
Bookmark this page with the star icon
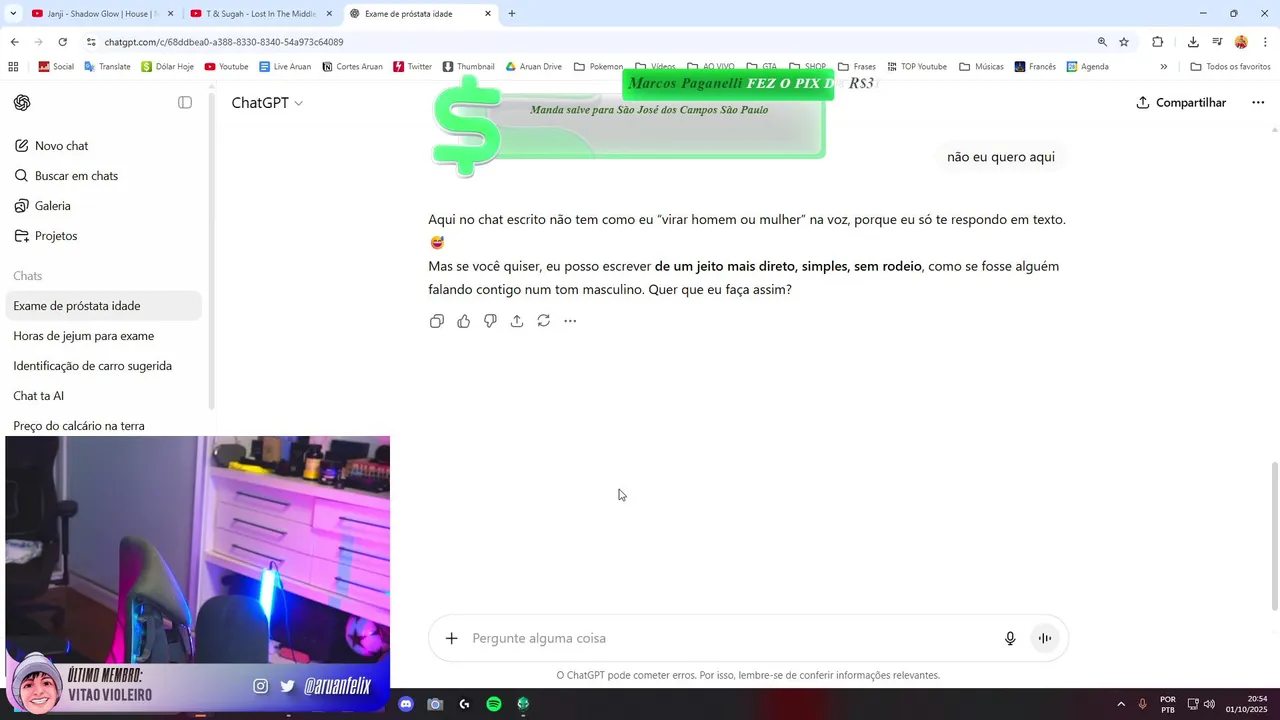(1124, 42)
